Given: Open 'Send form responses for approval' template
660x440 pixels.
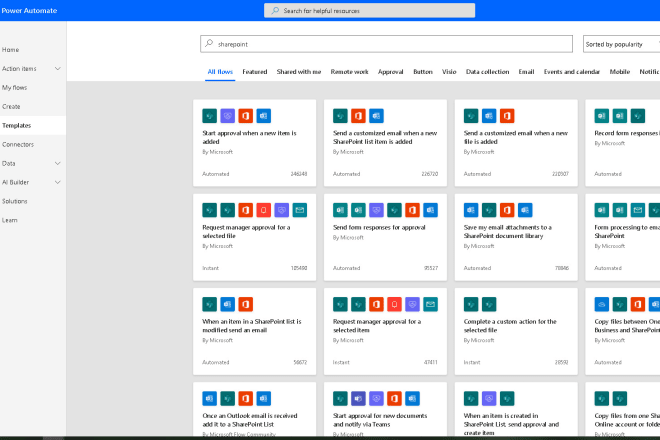Looking at the screenshot, I should (385, 237).
